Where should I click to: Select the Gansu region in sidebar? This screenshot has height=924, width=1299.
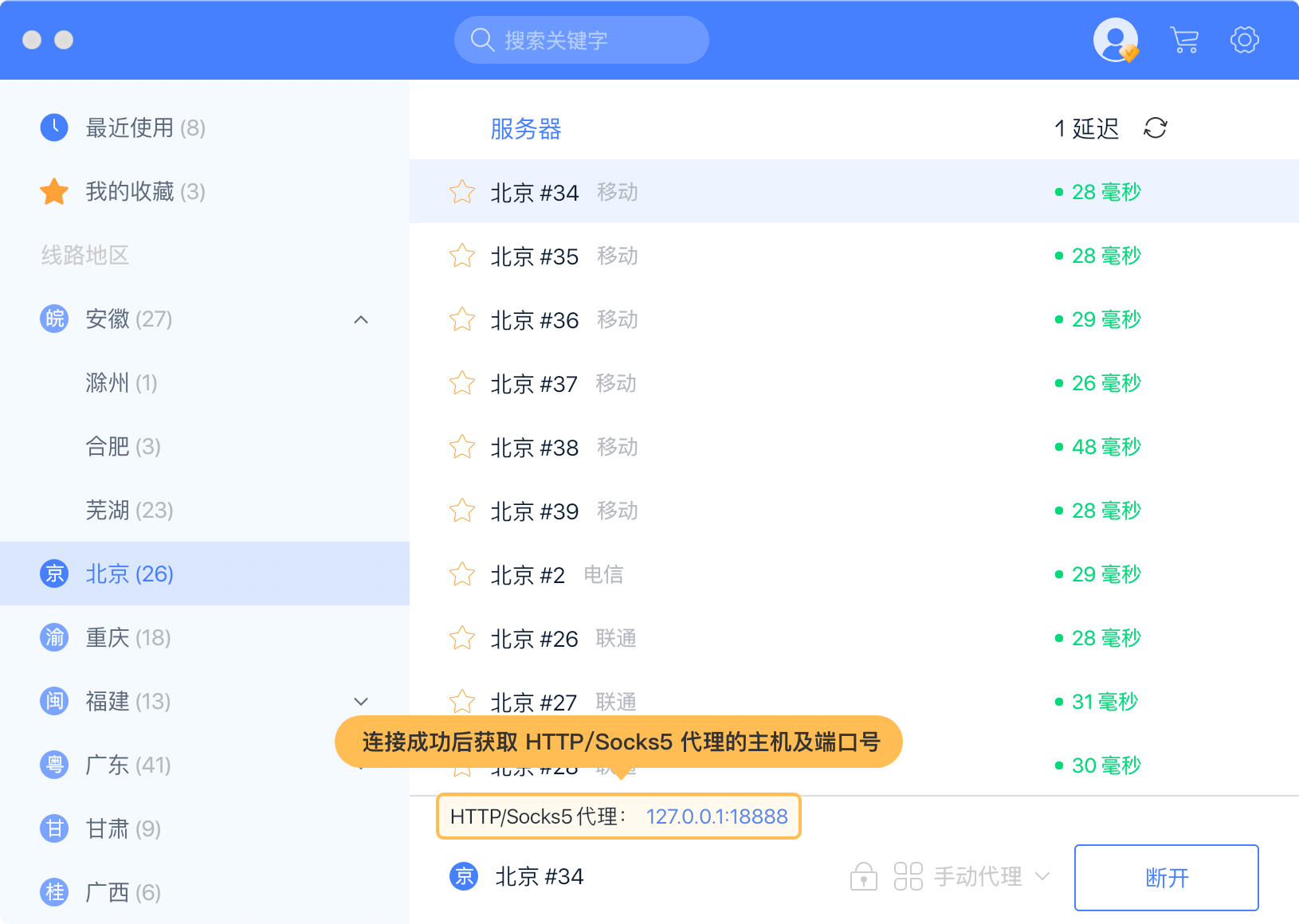click(x=124, y=828)
